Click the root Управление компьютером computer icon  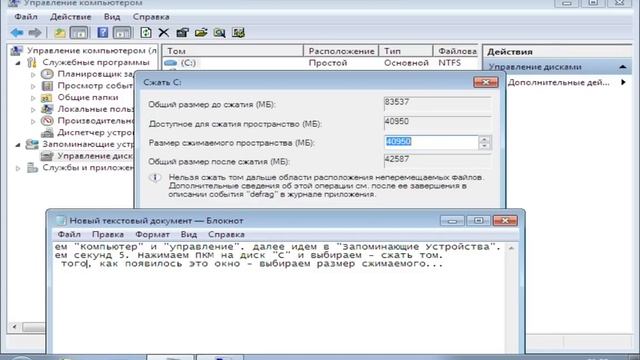pyautogui.click(x=17, y=51)
